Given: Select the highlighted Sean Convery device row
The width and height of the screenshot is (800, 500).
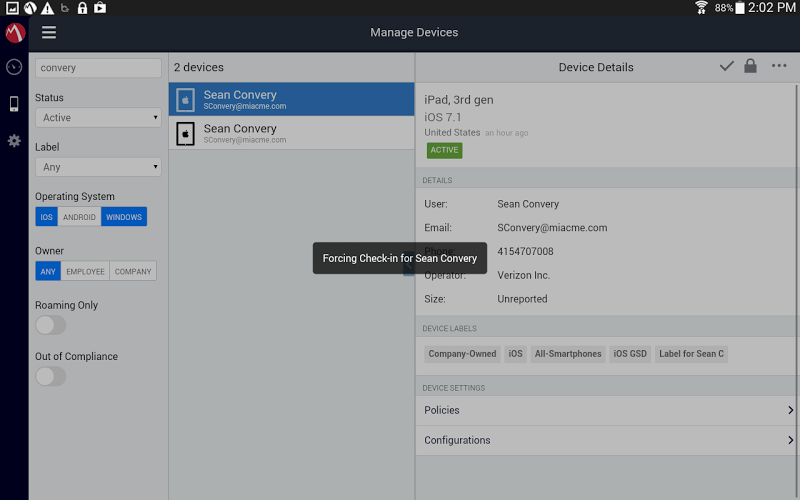Looking at the screenshot, I should click(291, 99).
